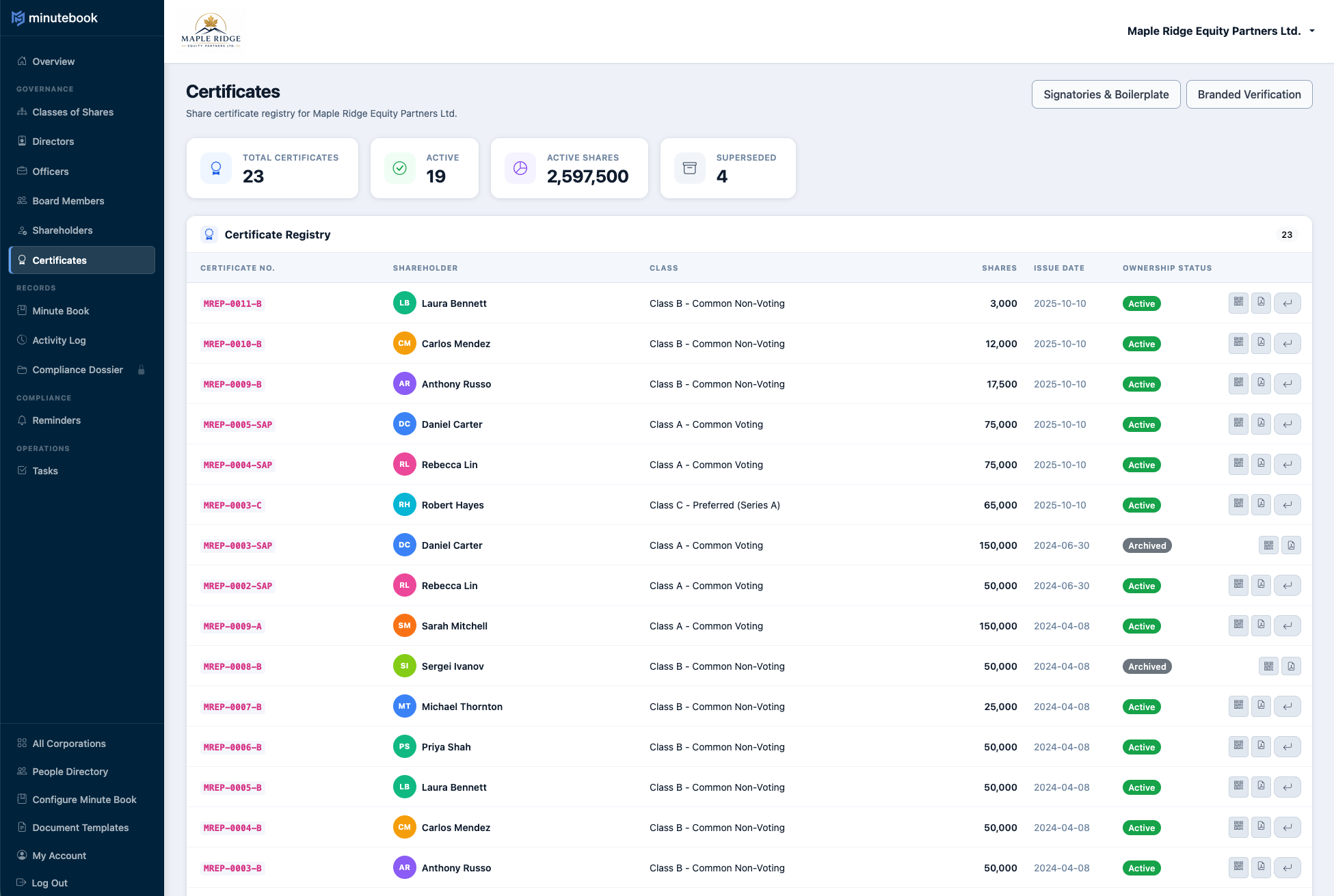Open the Activity Log from the sidebar
Viewport: 1334px width, 896px height.
click(58, 340)
